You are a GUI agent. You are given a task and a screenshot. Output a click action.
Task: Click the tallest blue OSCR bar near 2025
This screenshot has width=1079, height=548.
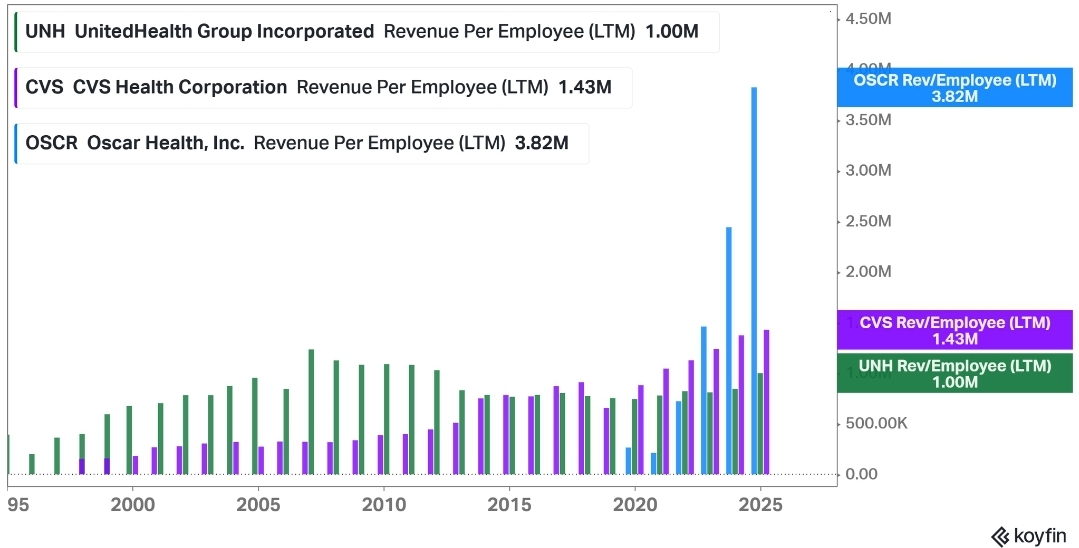(754, 280)
